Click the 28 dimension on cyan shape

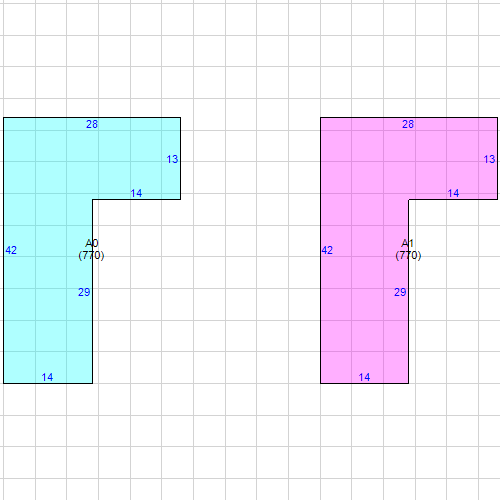(x=92, y=124)
